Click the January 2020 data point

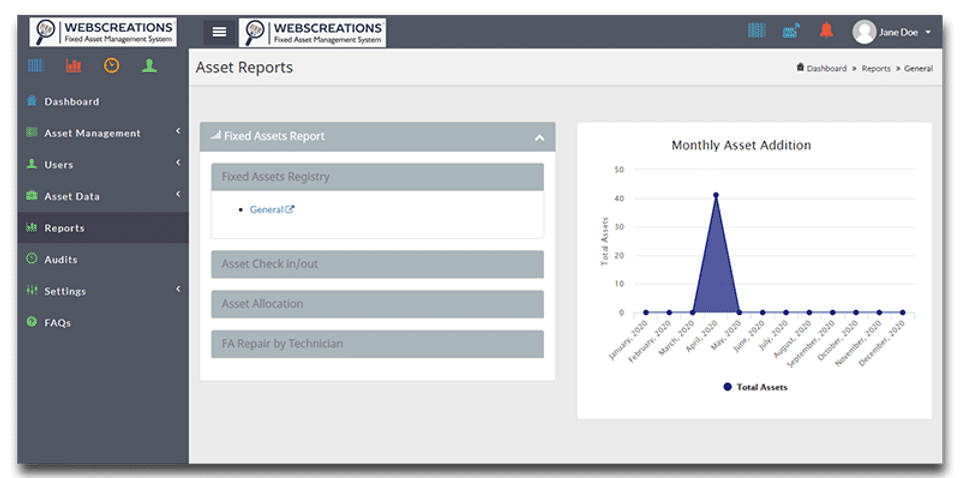[646, 312]
